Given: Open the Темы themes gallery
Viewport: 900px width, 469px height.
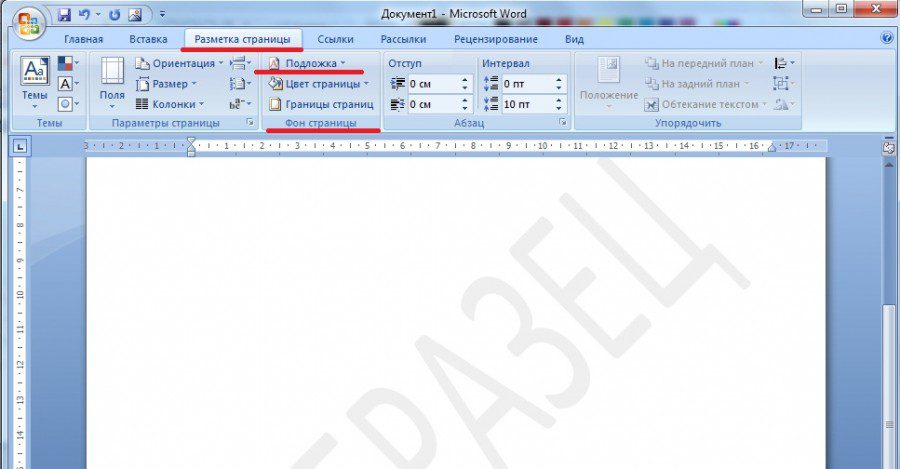Looking at the screenshot, I should (x=34, y=83).
